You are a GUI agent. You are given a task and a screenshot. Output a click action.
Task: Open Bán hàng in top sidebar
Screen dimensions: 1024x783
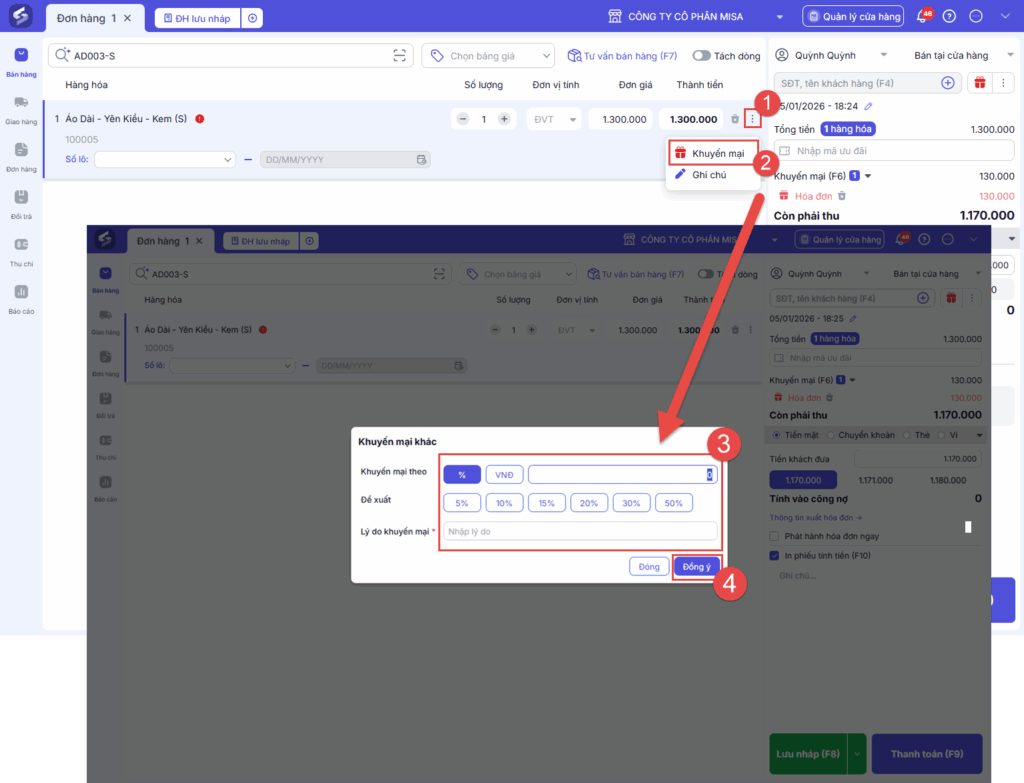[x=21, y=62]
